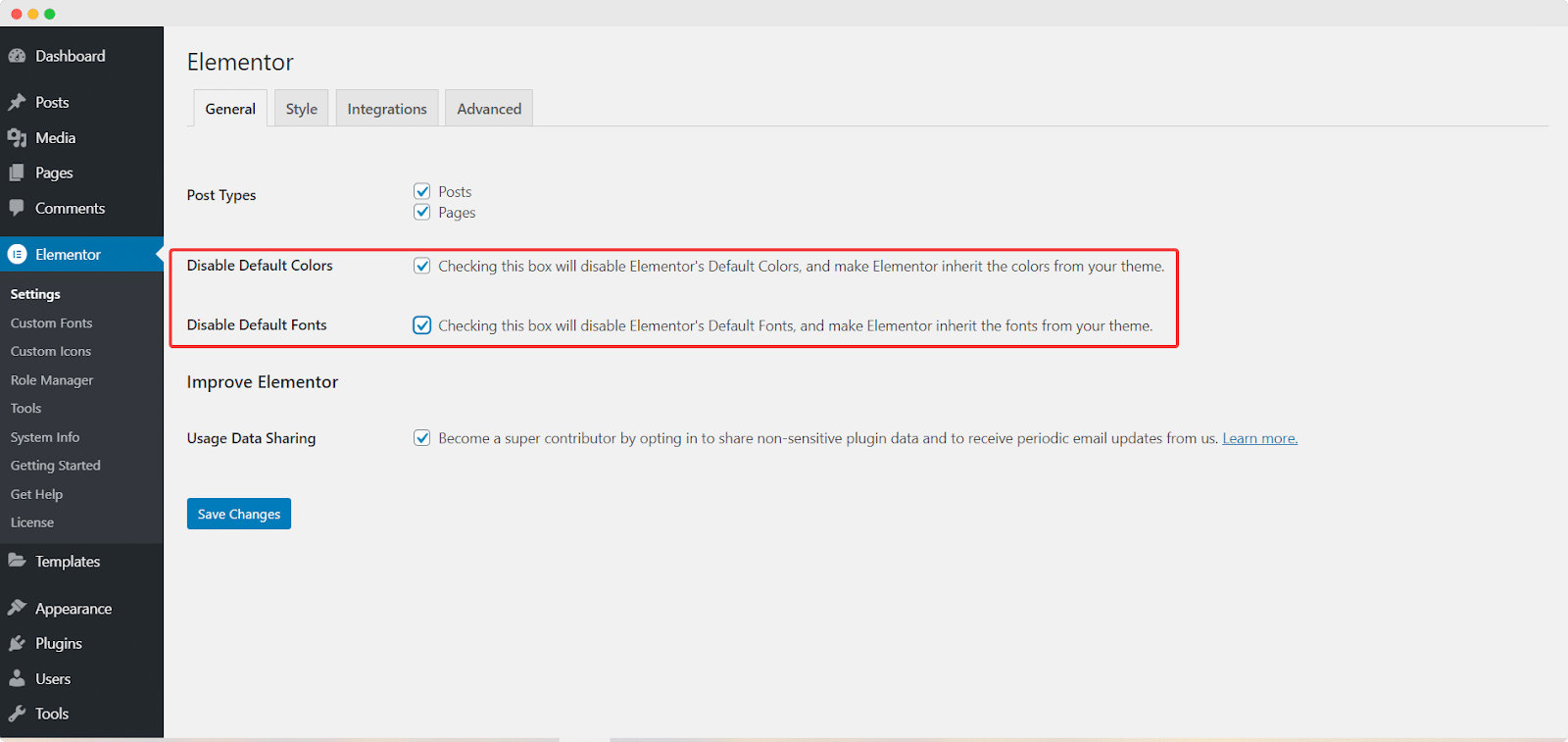Open Getting Started submenu item

coord(56,466)
